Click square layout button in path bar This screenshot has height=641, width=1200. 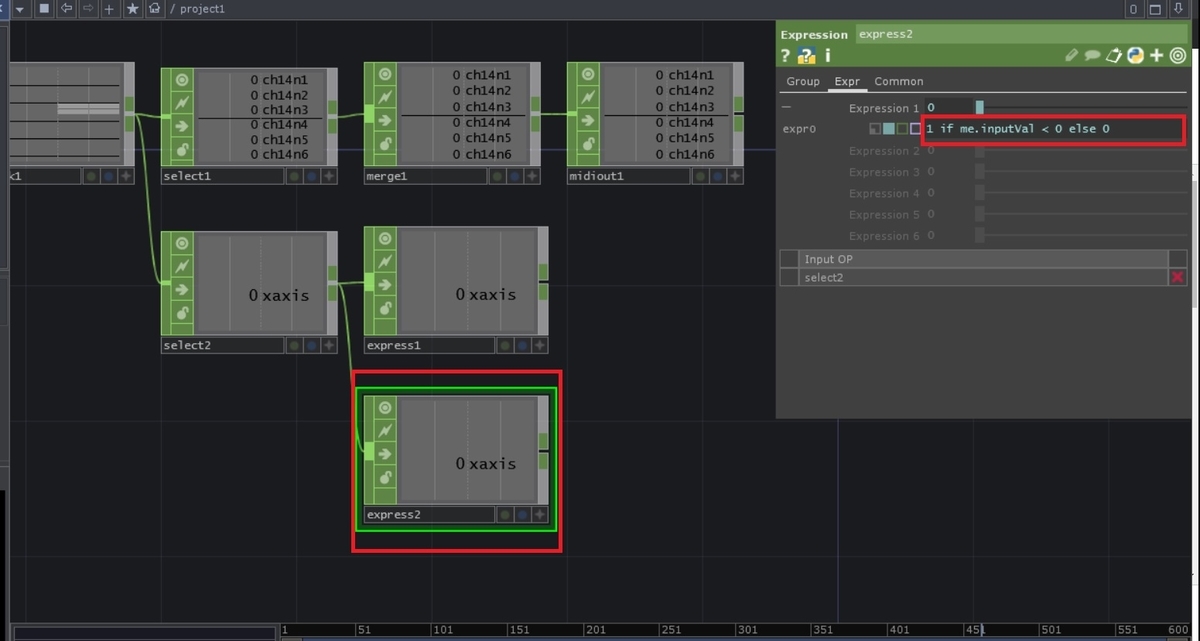pos(44,9)
